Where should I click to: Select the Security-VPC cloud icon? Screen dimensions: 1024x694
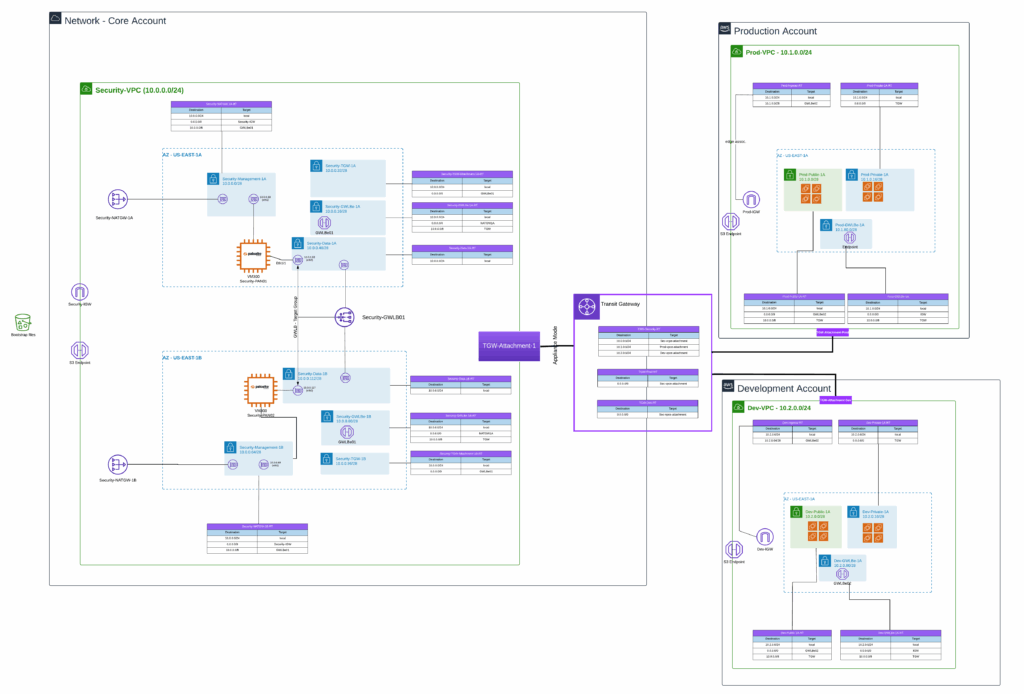[x=87, y=90]
